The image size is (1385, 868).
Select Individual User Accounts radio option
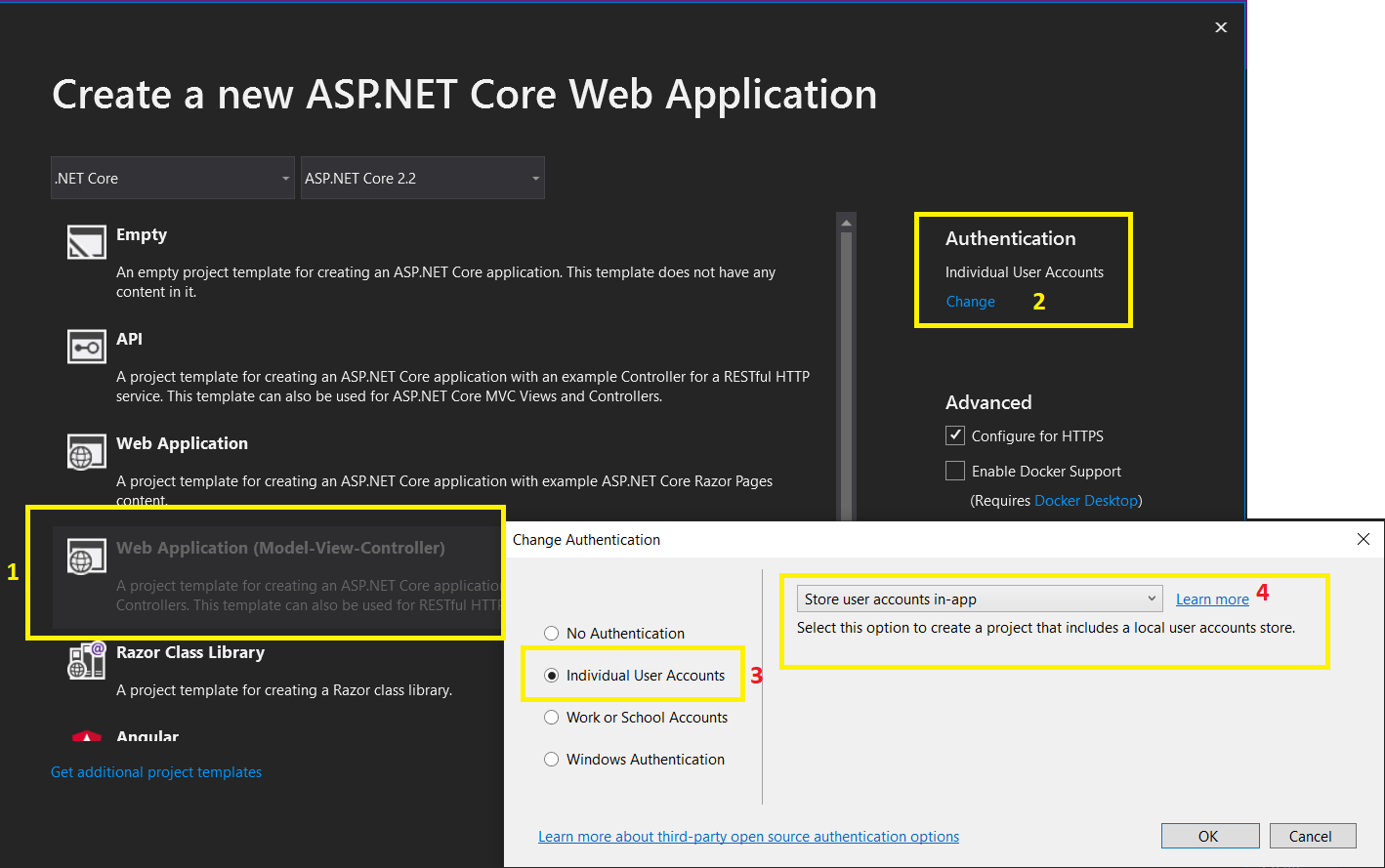[x=552, y=675]
